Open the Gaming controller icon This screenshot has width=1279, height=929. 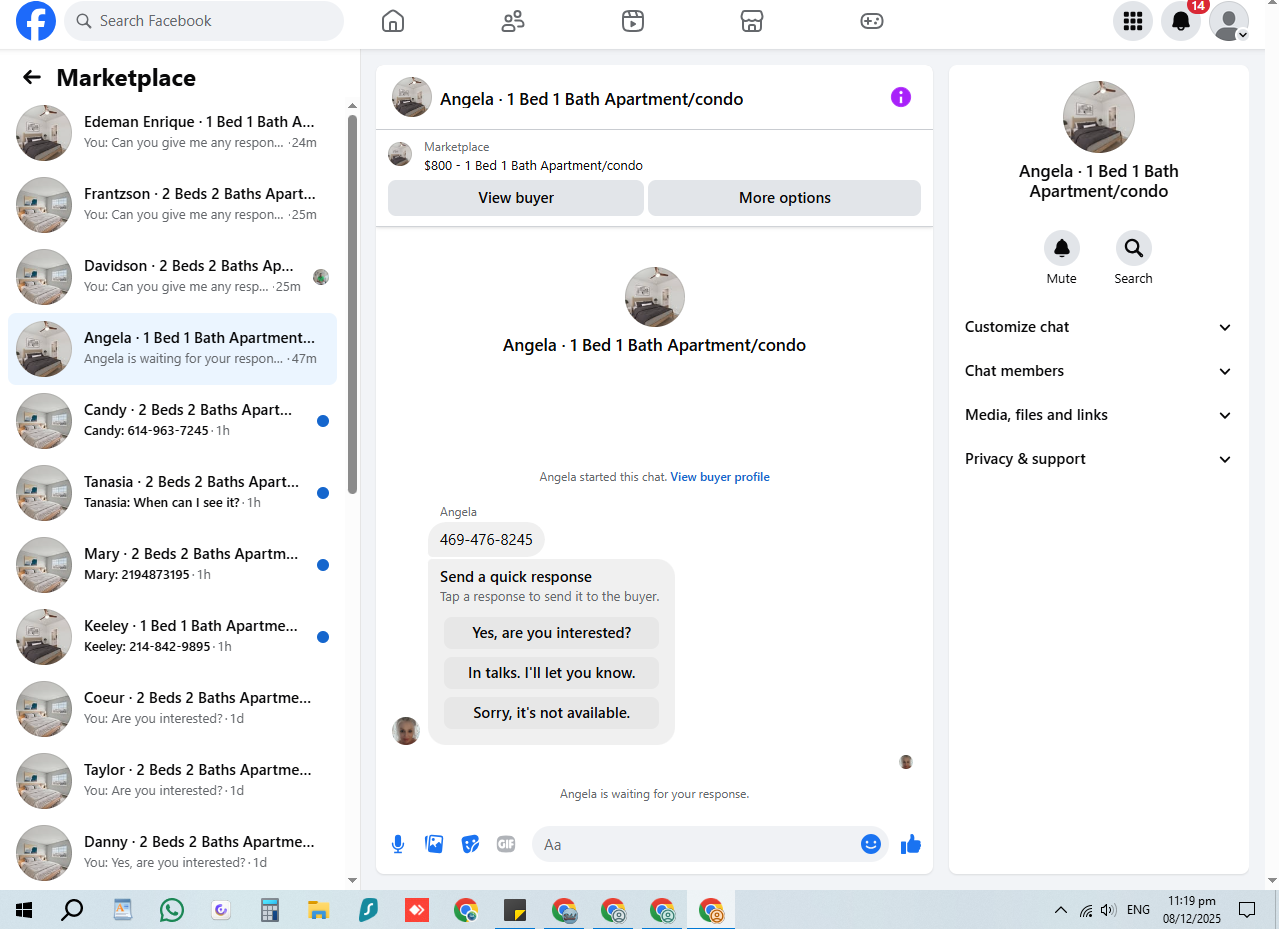[x=872, y=21]
